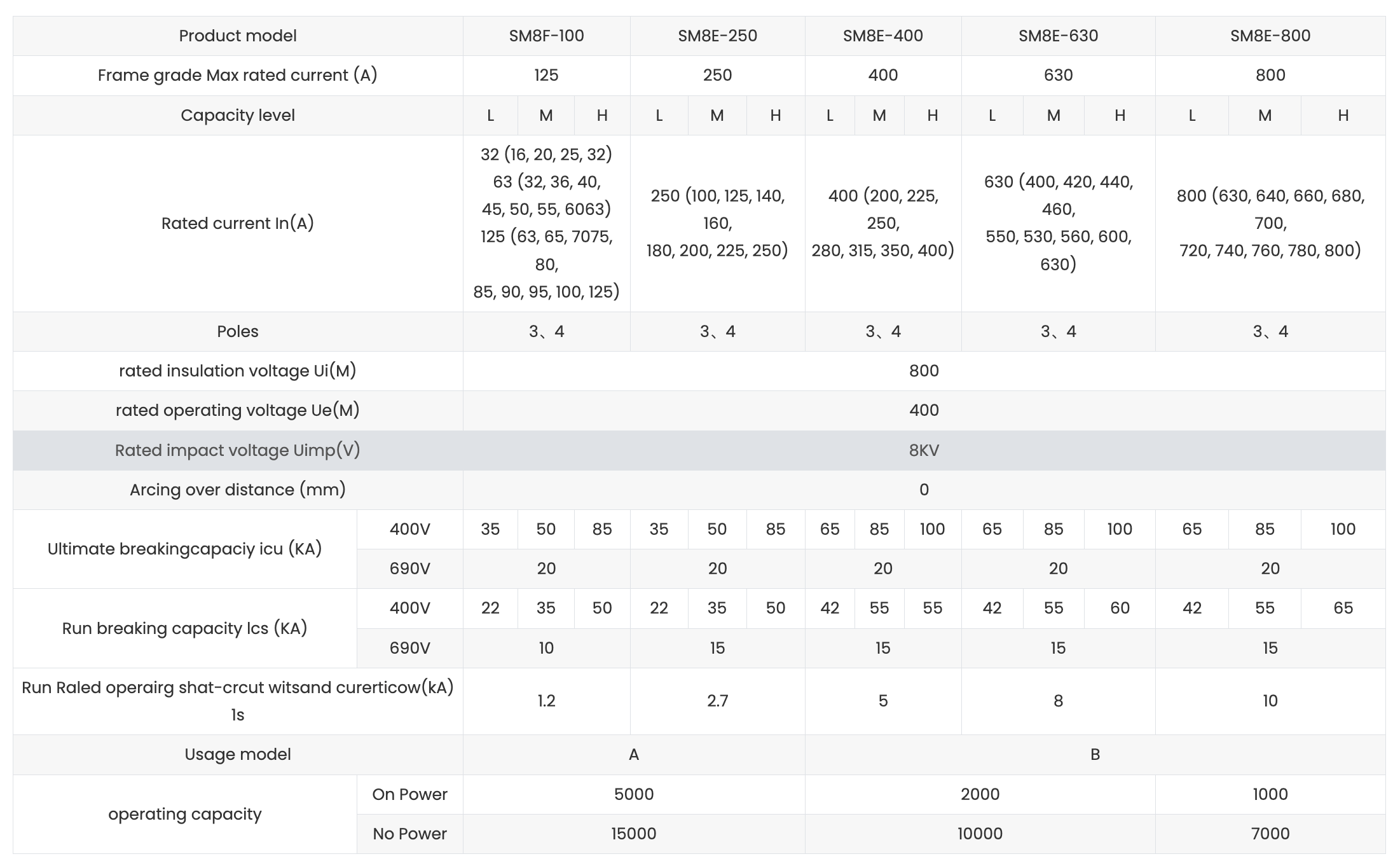The image size is (1400, 861).
Task: Select the SM8E-800 model header
Action: pos(1270,36)
